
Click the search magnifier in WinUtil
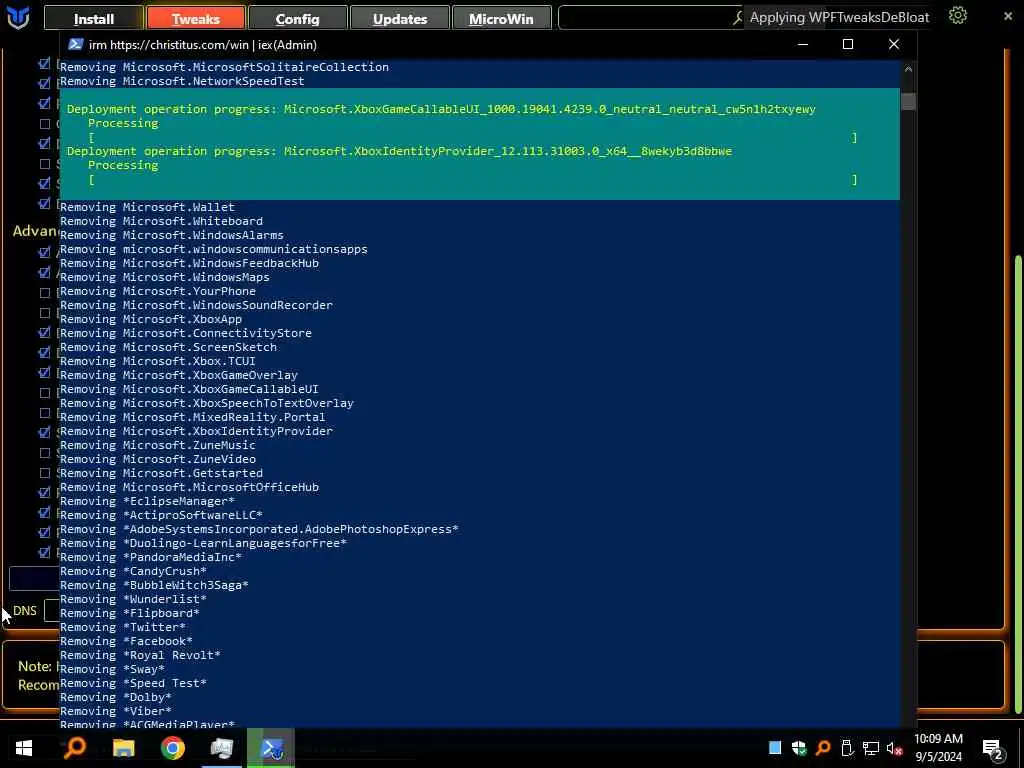738,18
